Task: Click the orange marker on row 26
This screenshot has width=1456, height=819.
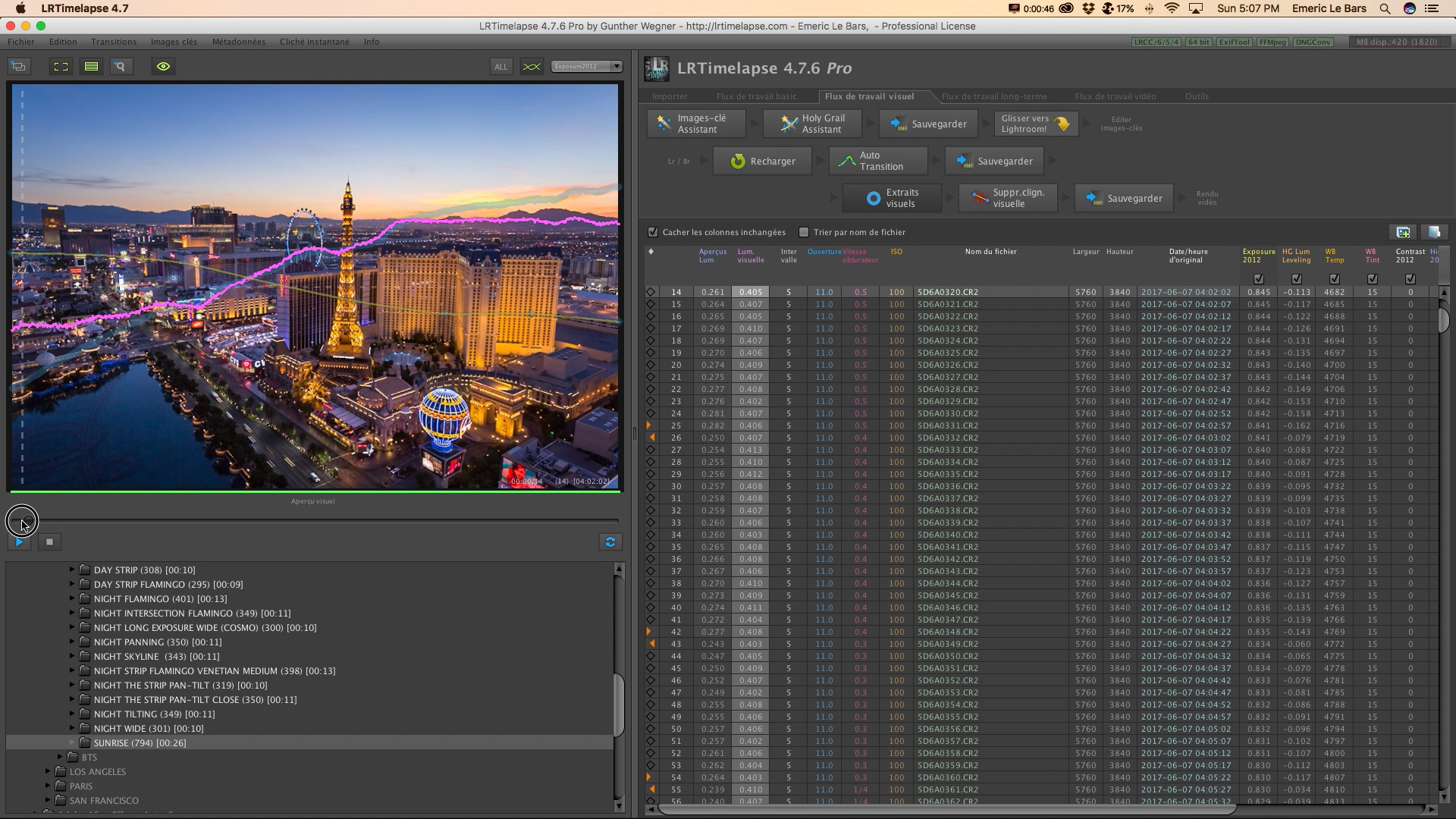Action: pyautogui.click(x=652, y=438)
